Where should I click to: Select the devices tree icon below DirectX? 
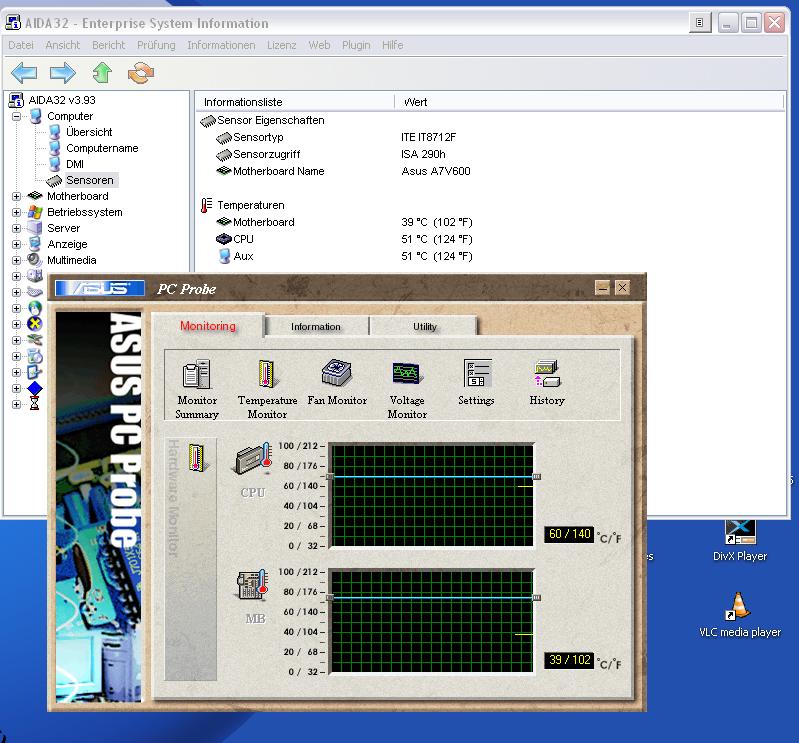(35, 340)
